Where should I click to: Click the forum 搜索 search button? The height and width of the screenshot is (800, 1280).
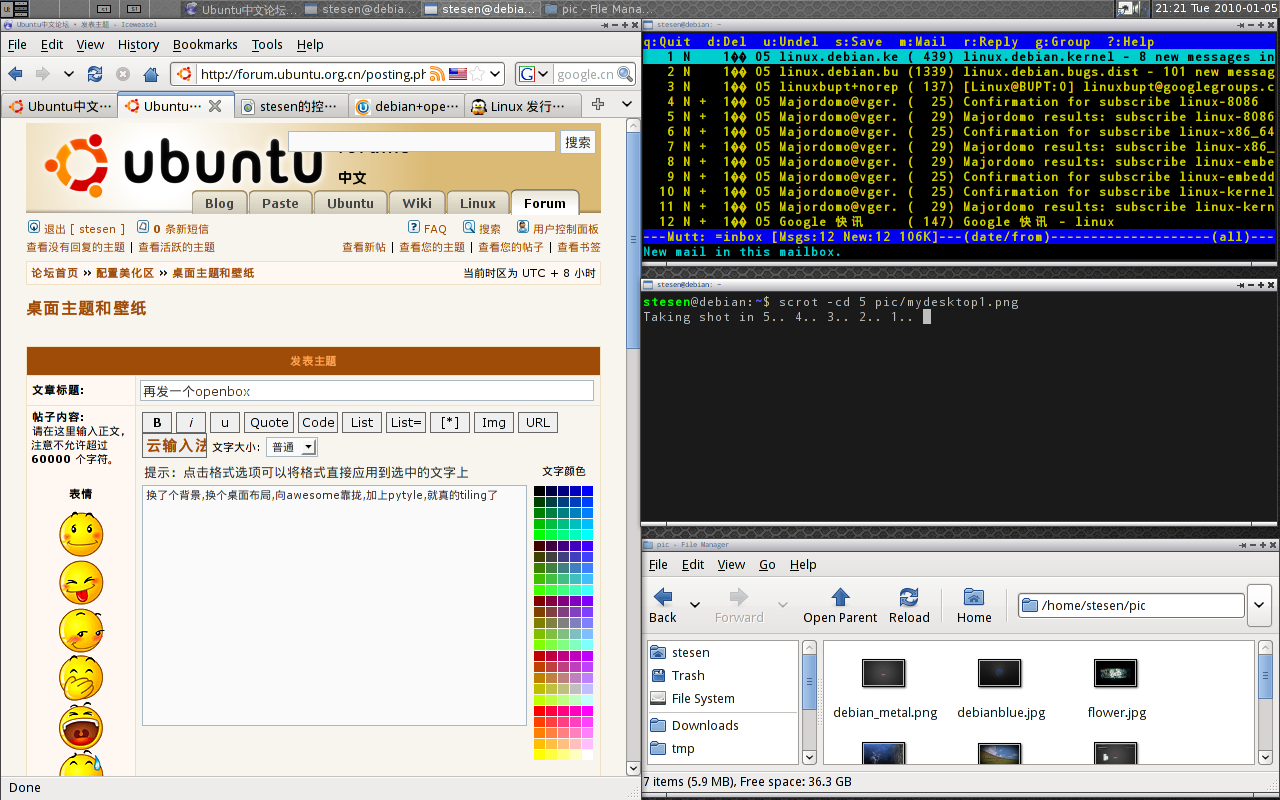coord(578,142)
